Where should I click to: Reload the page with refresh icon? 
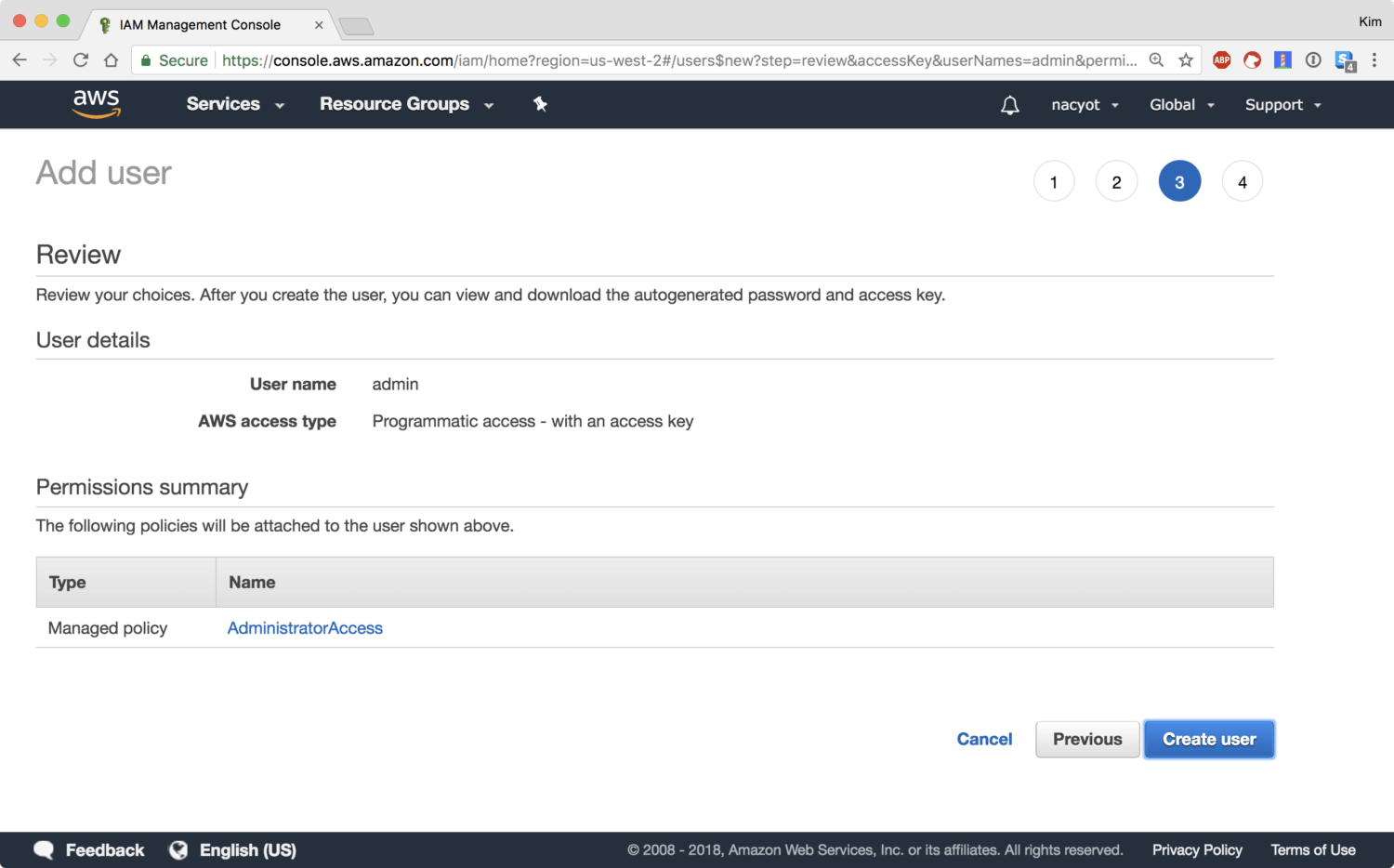pos(81,60)
